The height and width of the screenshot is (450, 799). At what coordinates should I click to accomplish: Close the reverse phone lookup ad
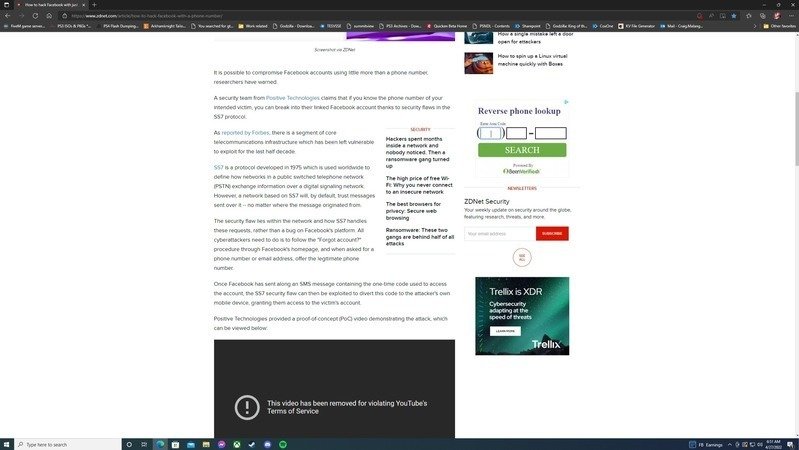pos(567,102)
